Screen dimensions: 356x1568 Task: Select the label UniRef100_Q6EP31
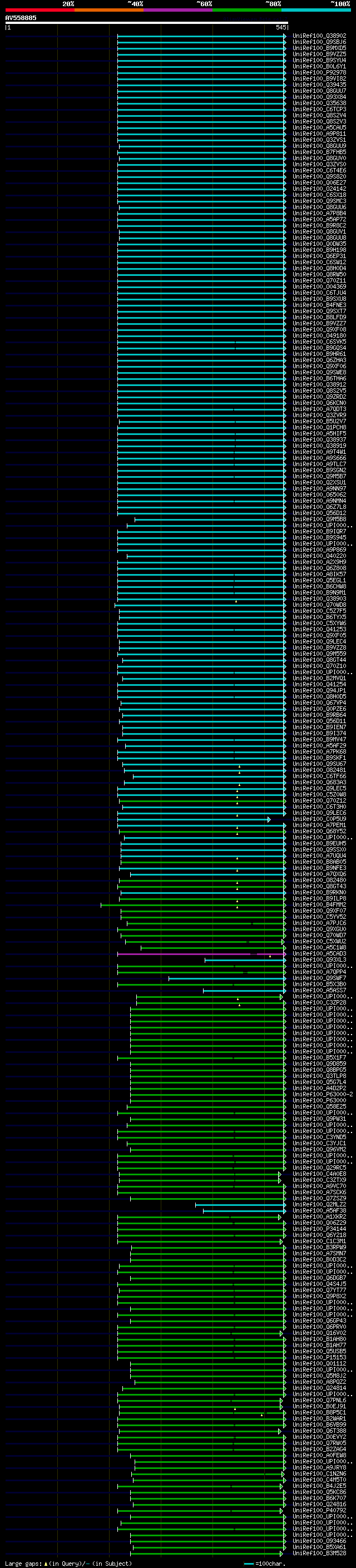click(319, 256)
